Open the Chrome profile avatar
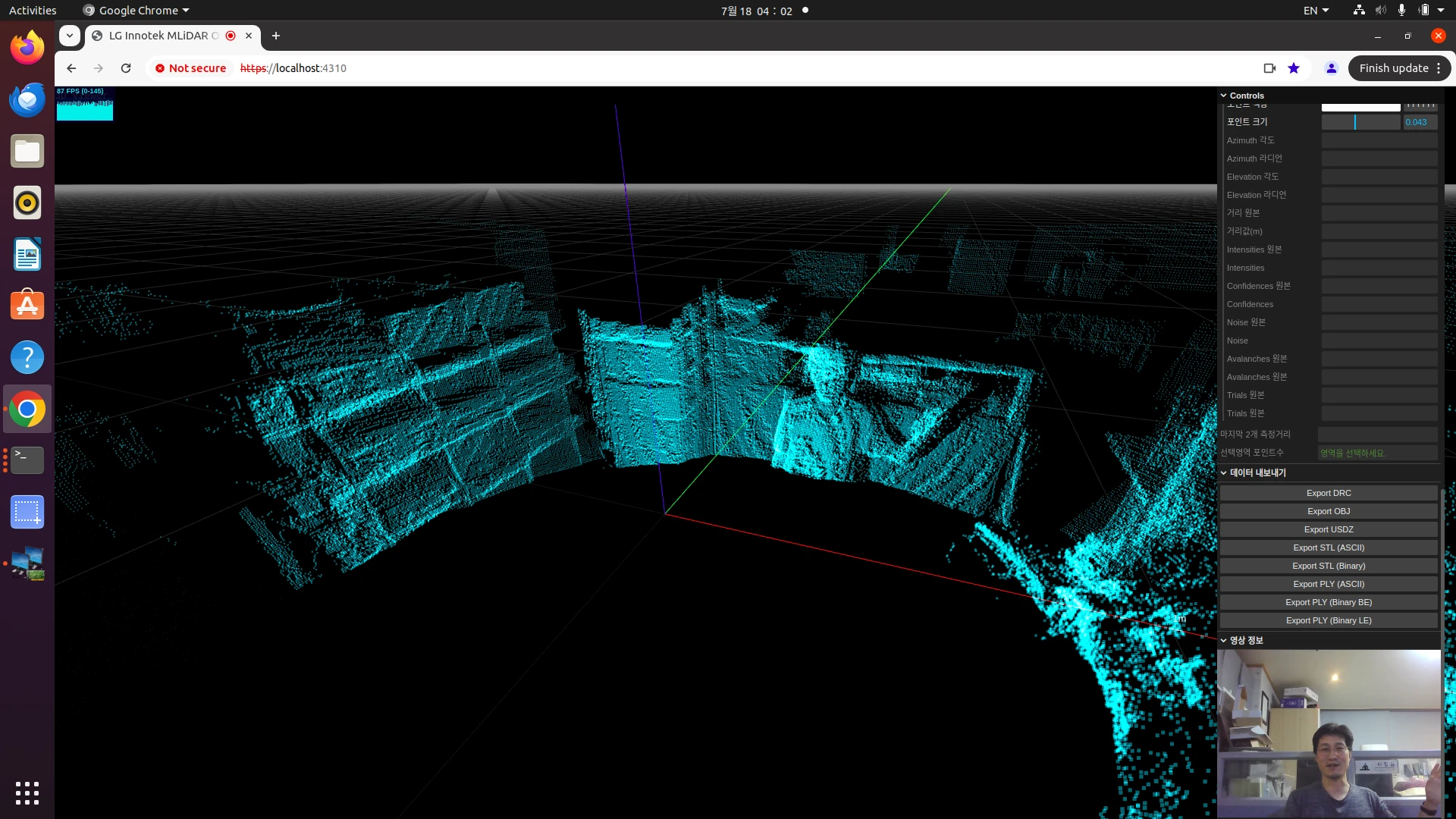The width and height of the screenshot is (1456, 819). (1331, 68)
